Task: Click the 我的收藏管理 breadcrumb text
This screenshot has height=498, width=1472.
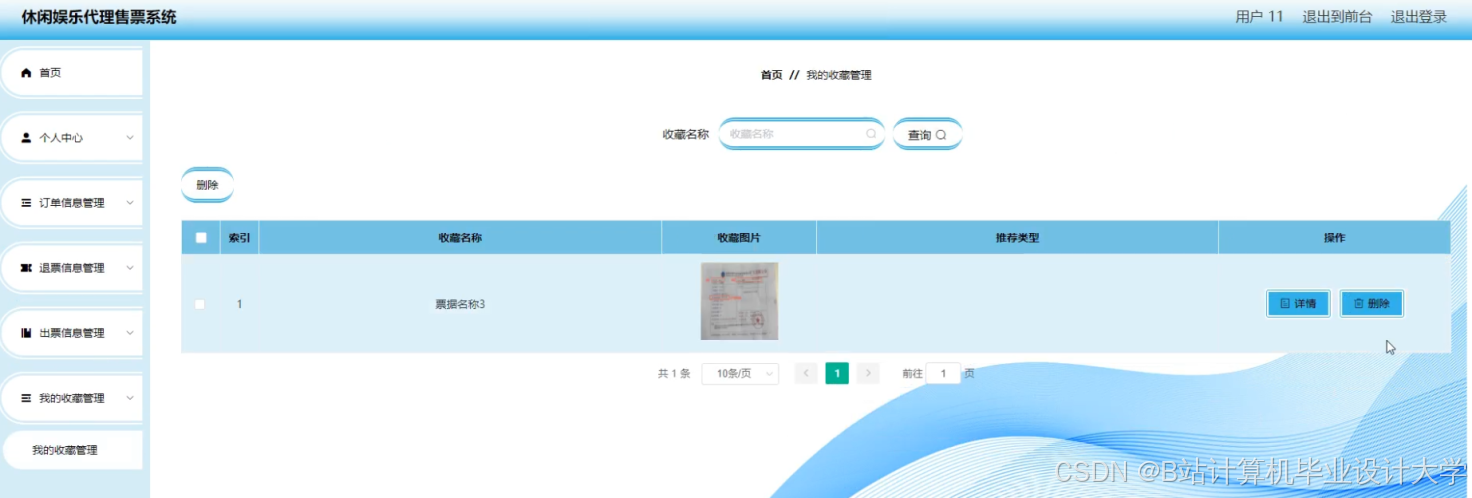Action: [839, 75]
